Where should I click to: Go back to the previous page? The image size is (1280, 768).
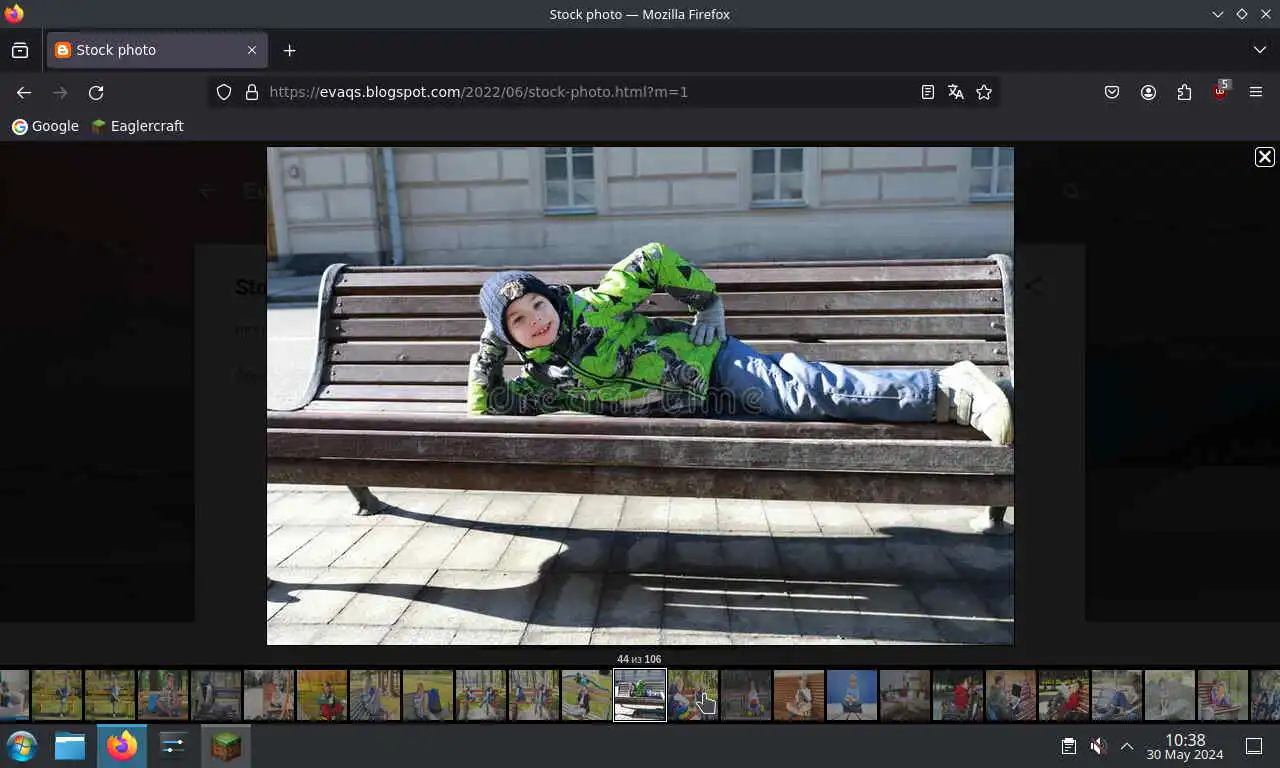coord(24,92)
